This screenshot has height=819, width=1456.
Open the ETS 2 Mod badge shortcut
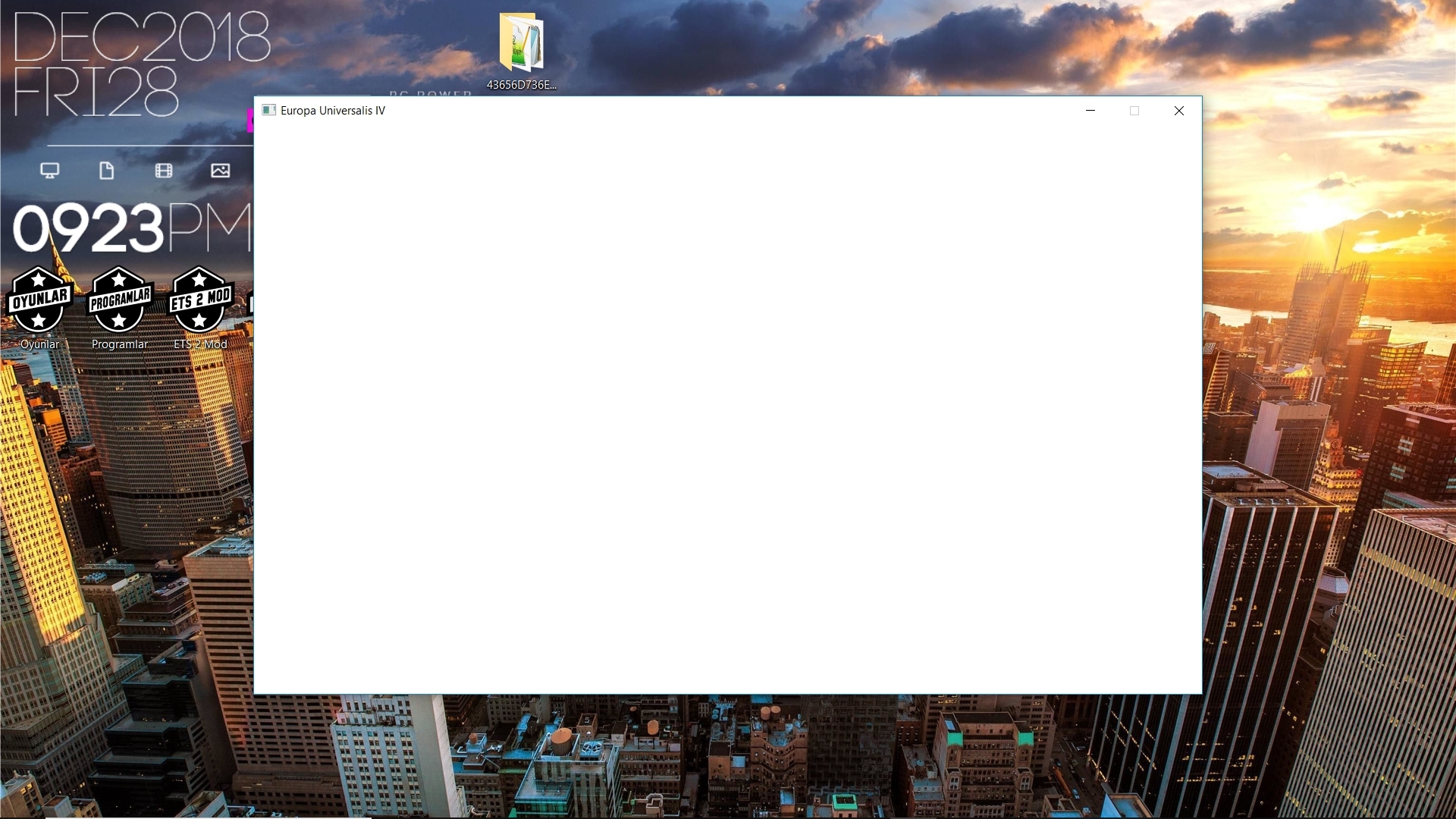200,300
